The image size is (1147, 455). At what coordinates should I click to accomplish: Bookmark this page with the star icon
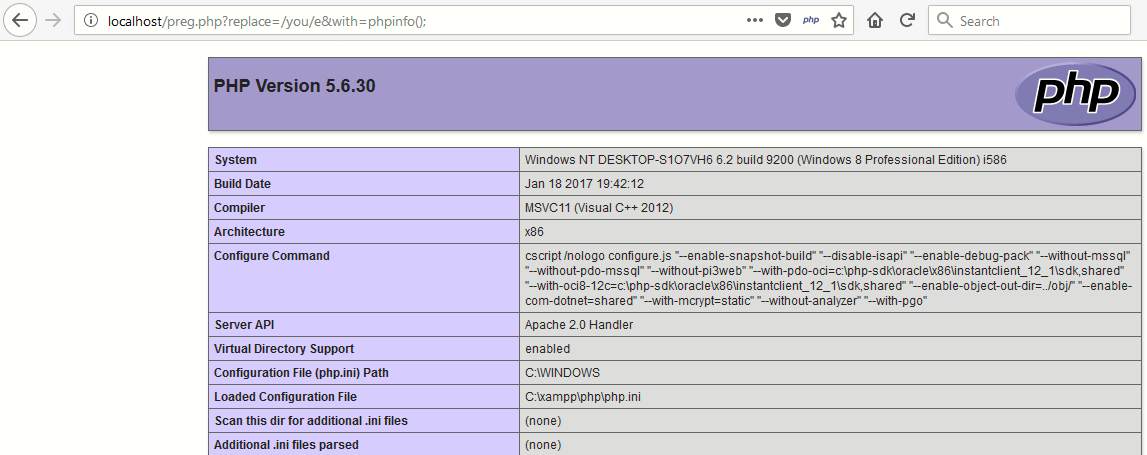pos(839,20)
